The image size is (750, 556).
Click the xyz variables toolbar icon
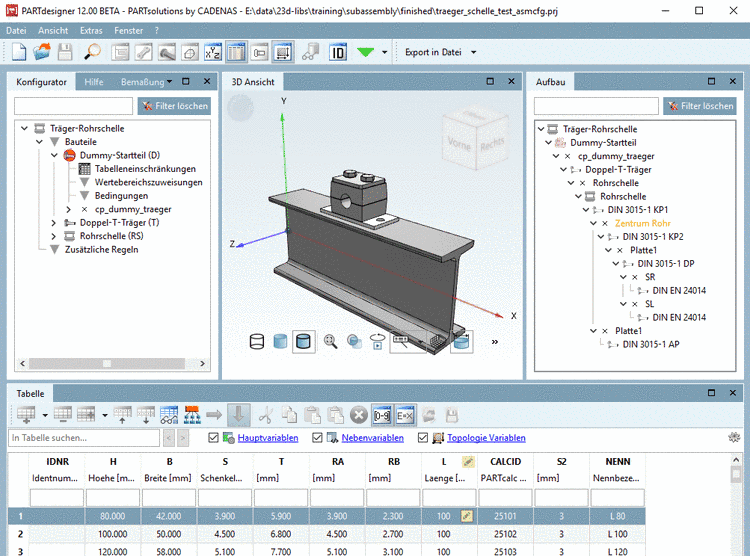(x=212, y=52)
